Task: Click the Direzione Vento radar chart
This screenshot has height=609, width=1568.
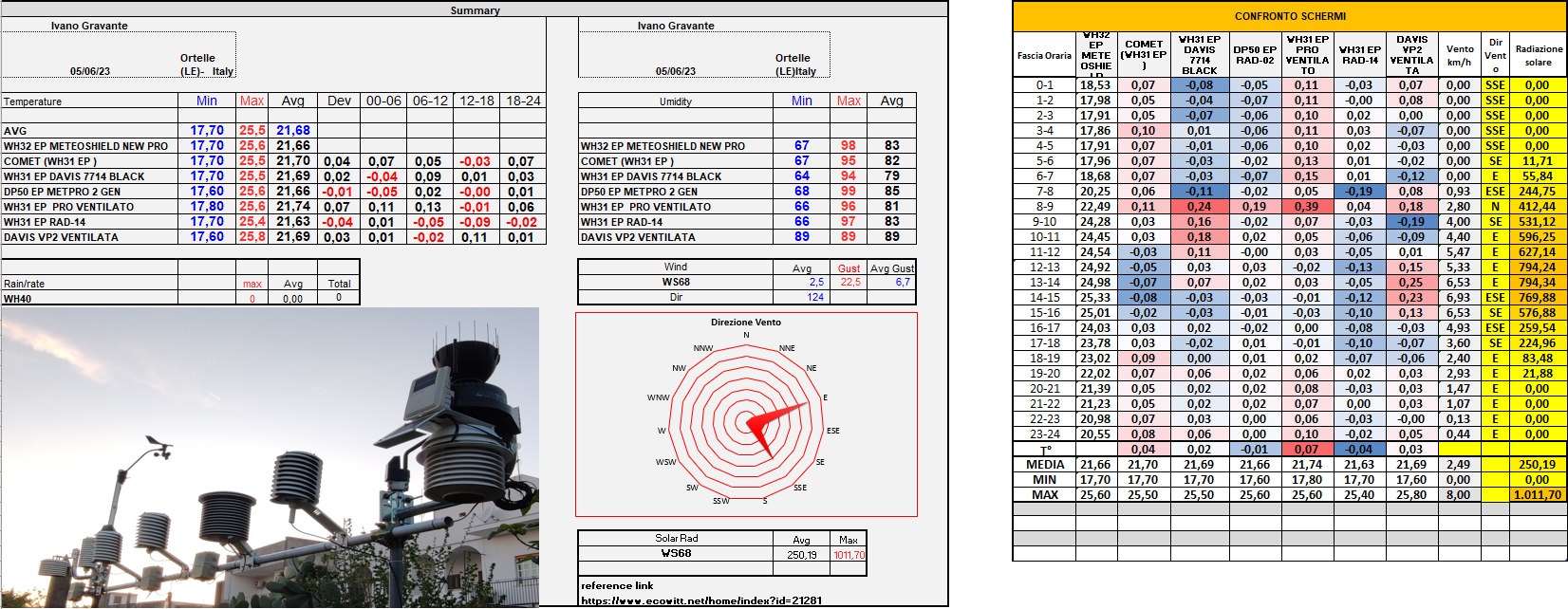Action: pos(746,415)
